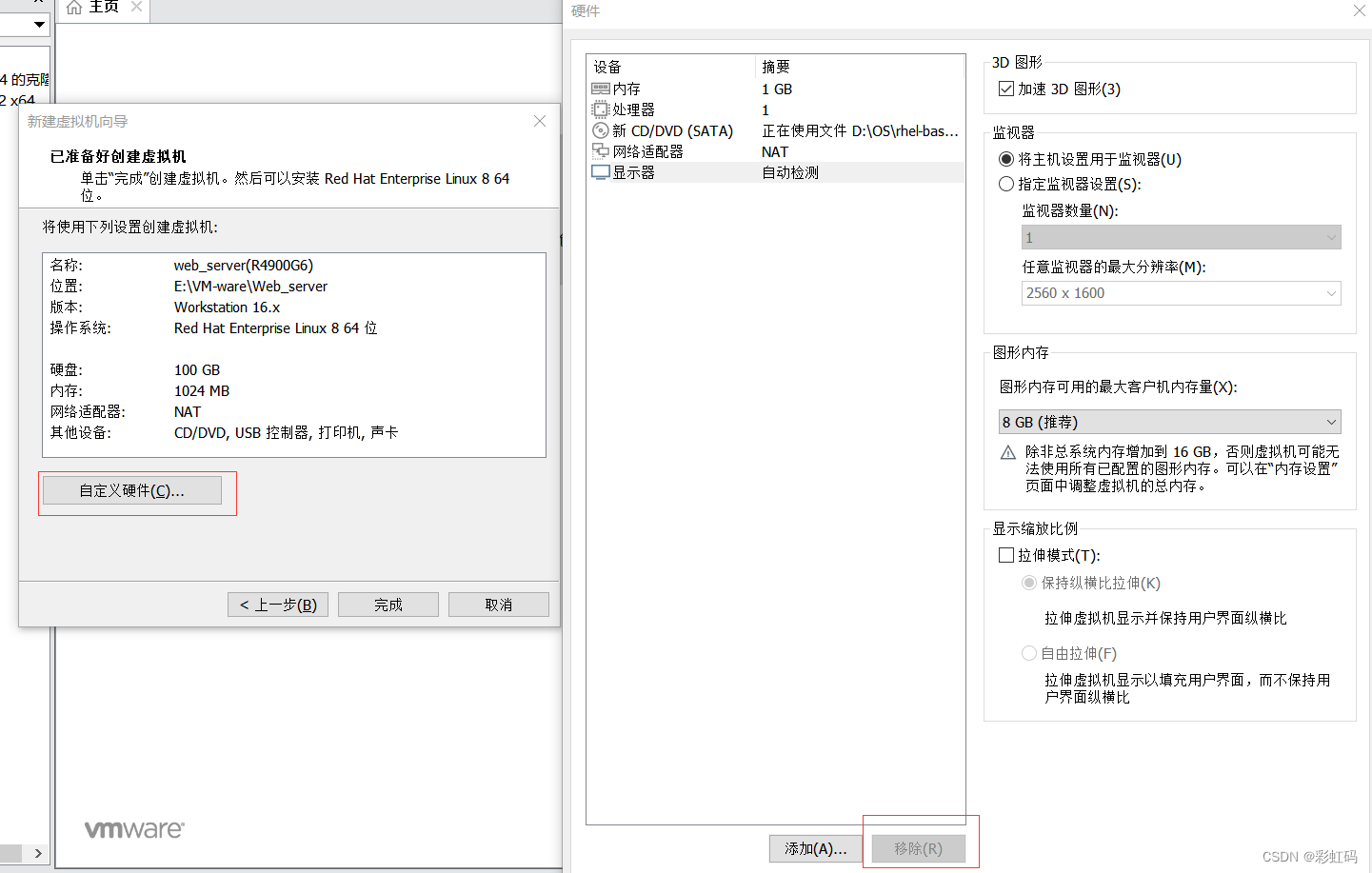Click 完成 to create the virtual machine
Screen dimensions: 1372x873
click(388, 605)
